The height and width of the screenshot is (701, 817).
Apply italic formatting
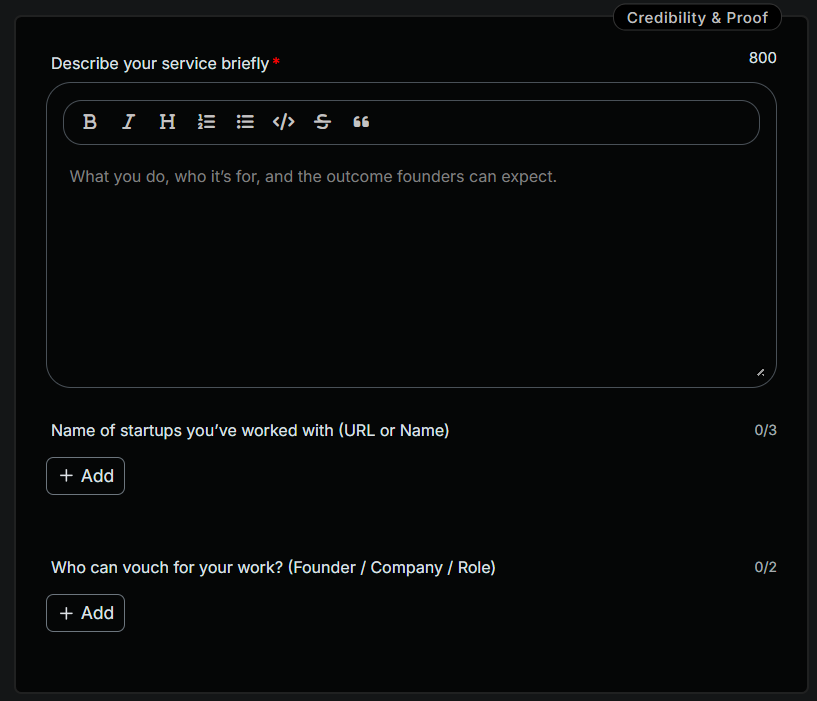click(128, 121)
